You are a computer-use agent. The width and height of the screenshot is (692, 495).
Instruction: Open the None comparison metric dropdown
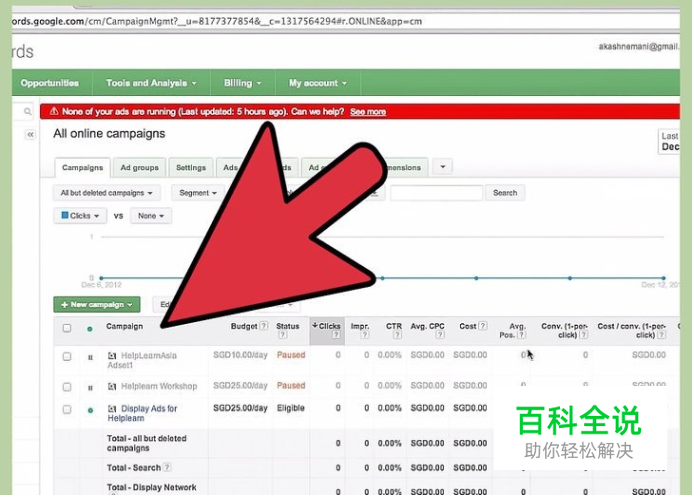(x=150, y=216)
